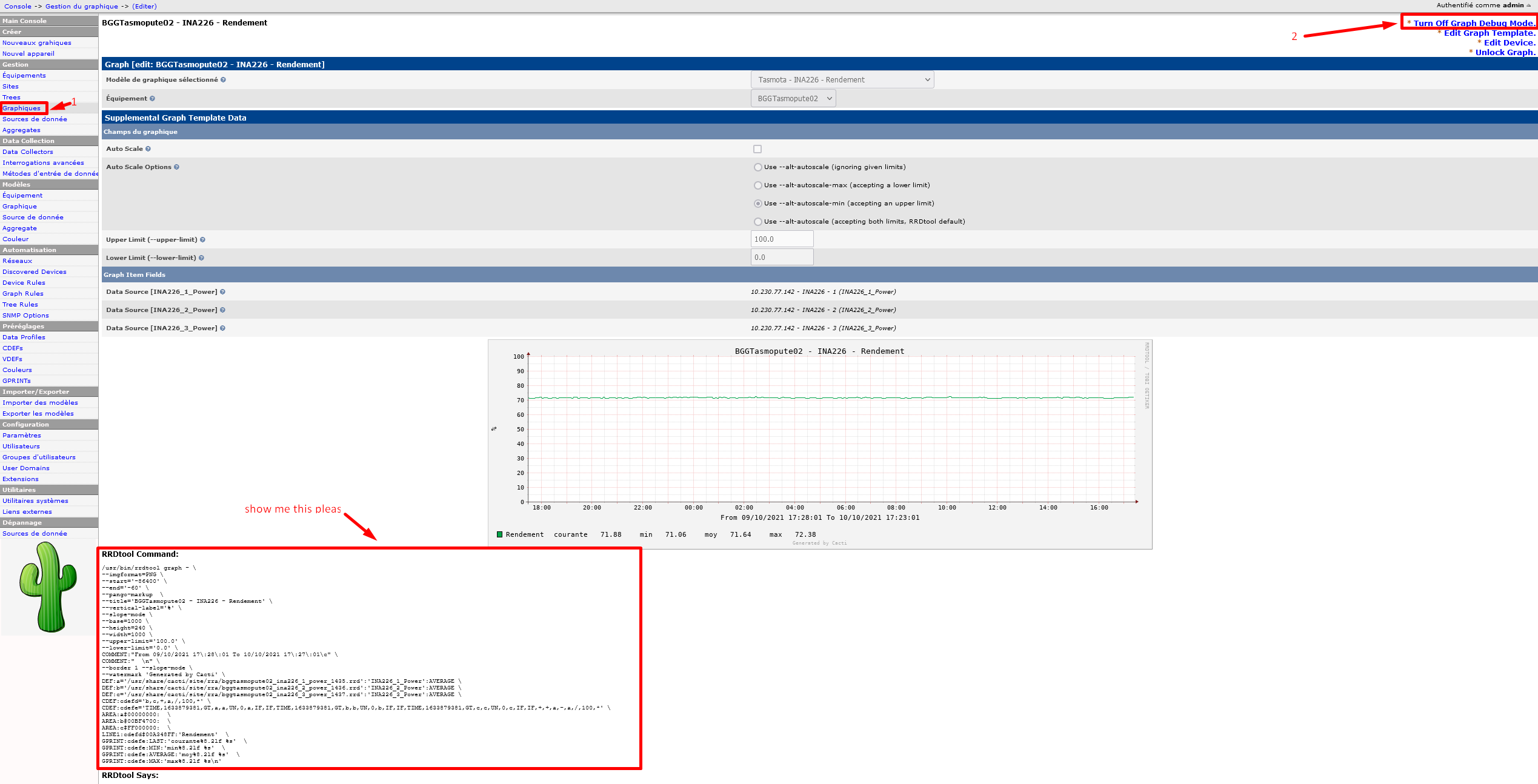Image resolution: width=1538 pixels, height=784 pixels.
Task: Enable the Auto Scale checkbox
Action: 757,149
